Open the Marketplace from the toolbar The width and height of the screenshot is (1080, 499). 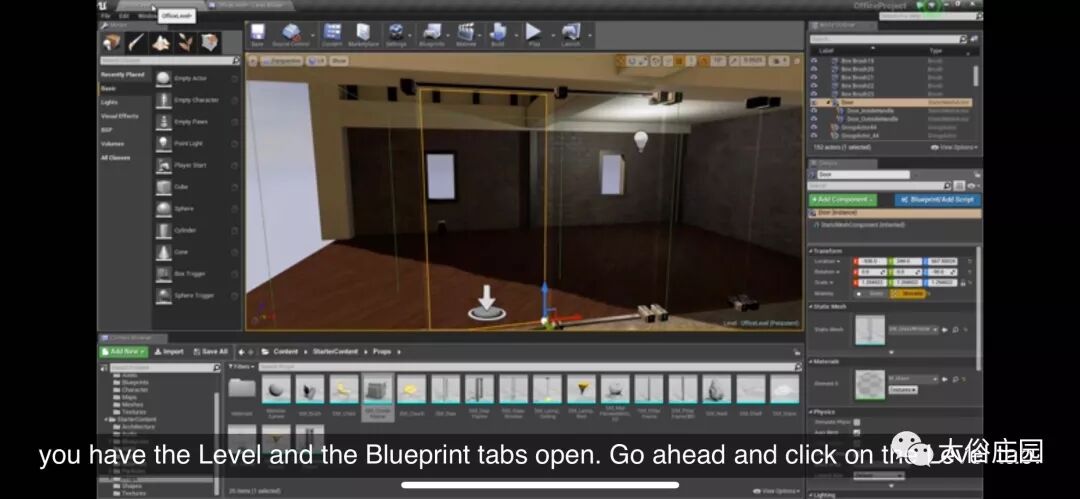click(x=364, y=34)
